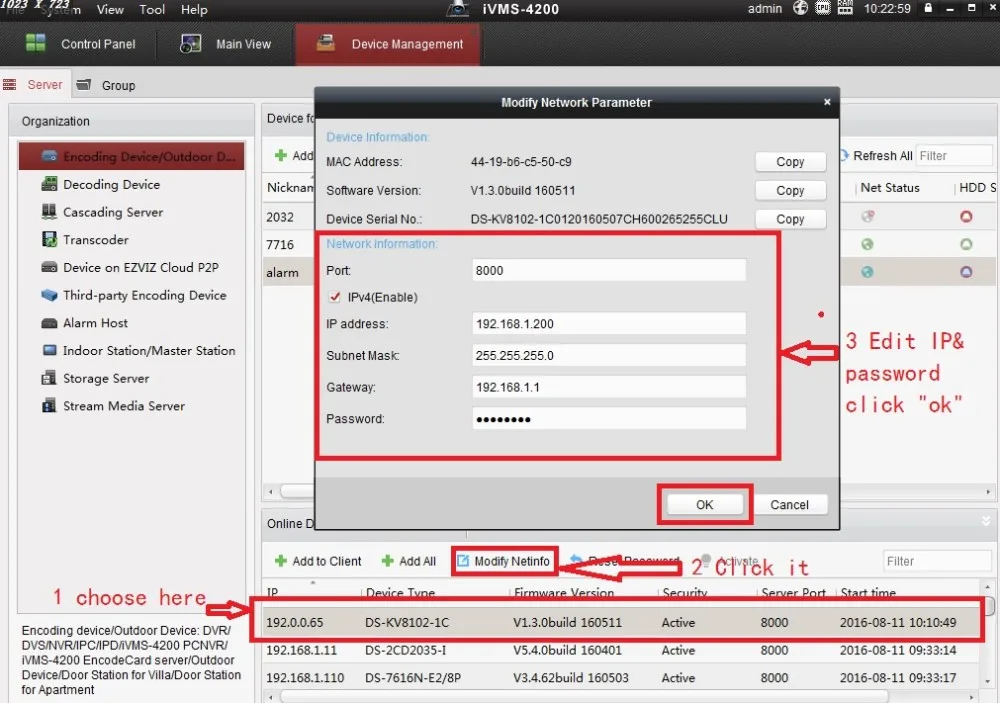Copy the MAC Address value
This screenshot has width=1000, height=703.
(790, 162)
